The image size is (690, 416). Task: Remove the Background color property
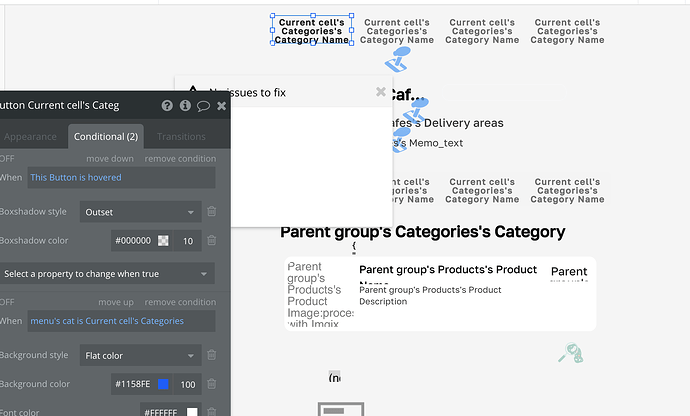click(x=212, y=384)
